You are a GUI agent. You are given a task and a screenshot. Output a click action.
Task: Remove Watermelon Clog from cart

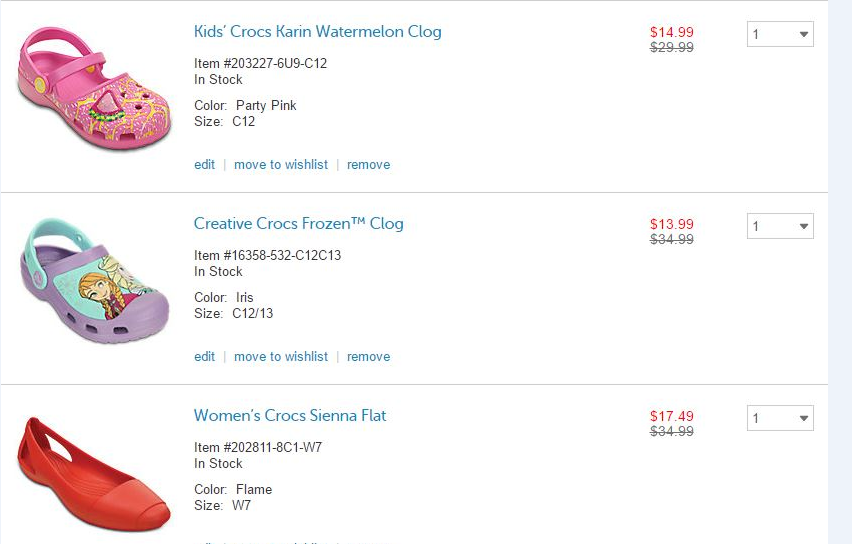coord(368,165)
